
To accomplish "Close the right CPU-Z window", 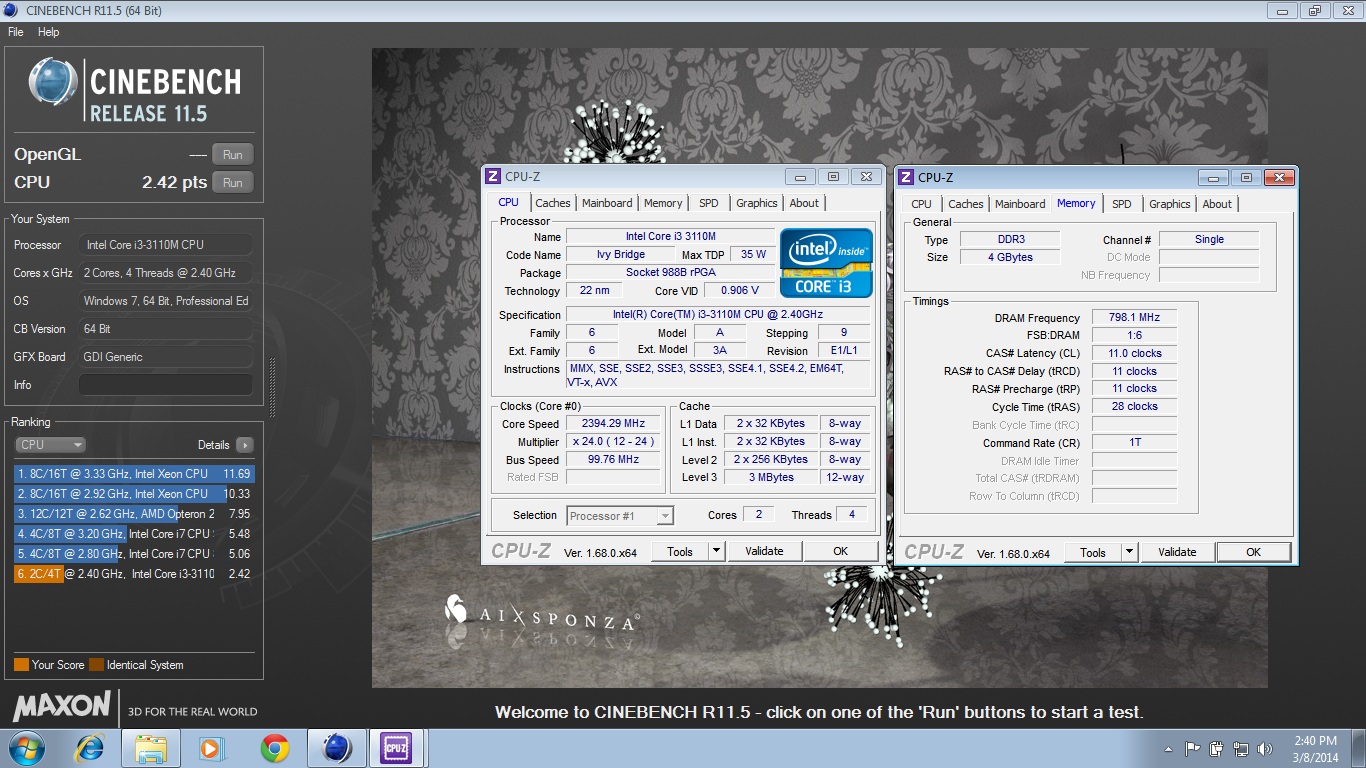I will click(1279, 178).
